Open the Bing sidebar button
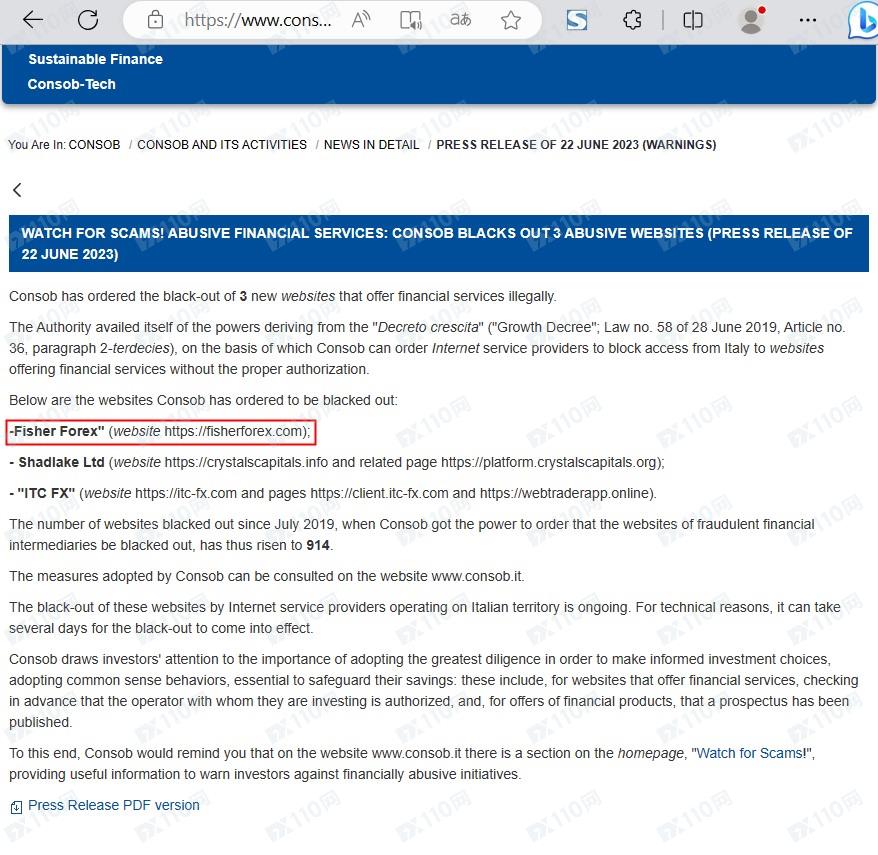 coord(862,22)
